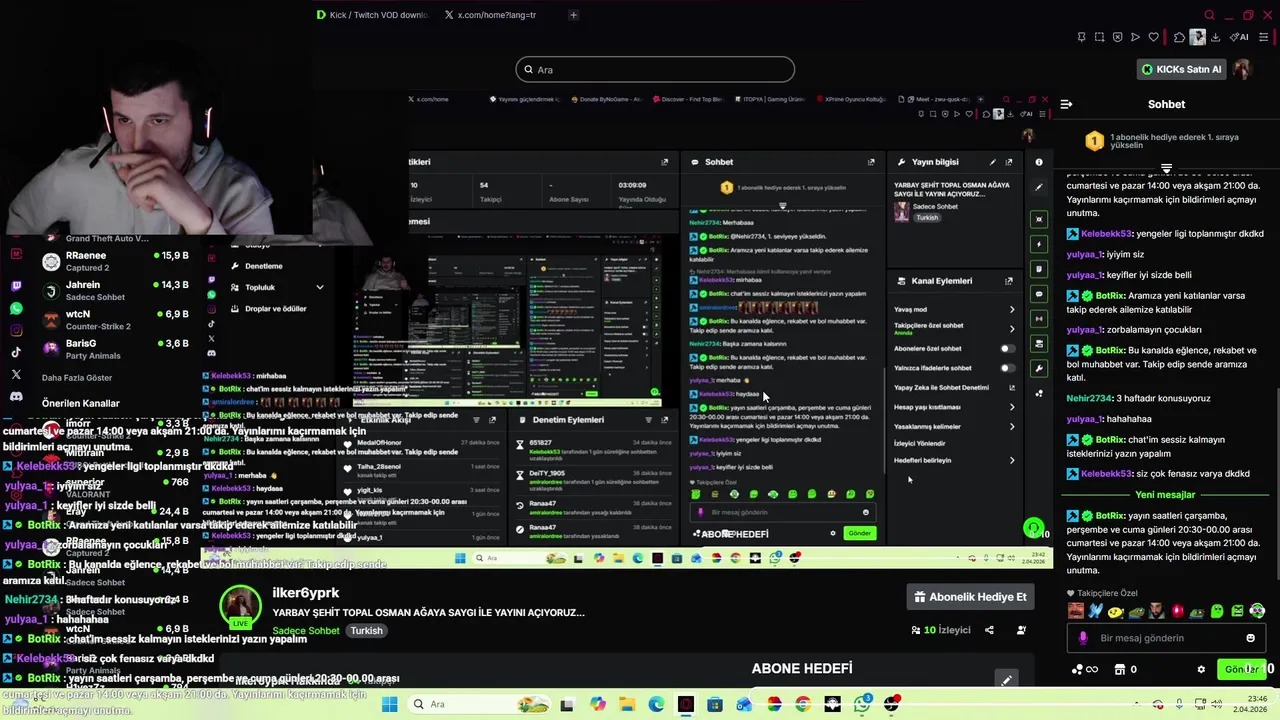Open the TikTok icon in left sidebar

[x=16, y=352]
